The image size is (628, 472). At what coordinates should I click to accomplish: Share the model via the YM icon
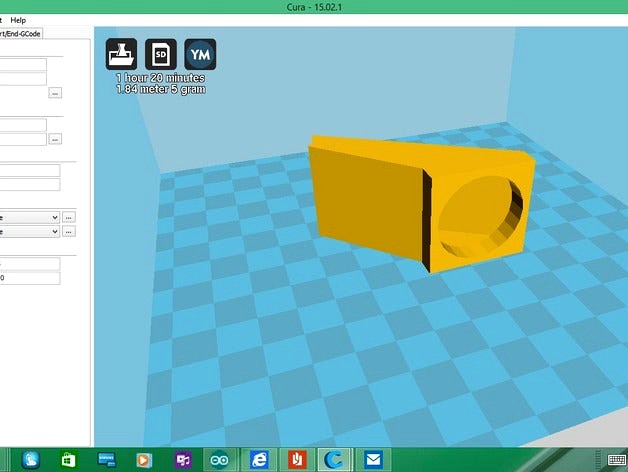pos(200,54)
